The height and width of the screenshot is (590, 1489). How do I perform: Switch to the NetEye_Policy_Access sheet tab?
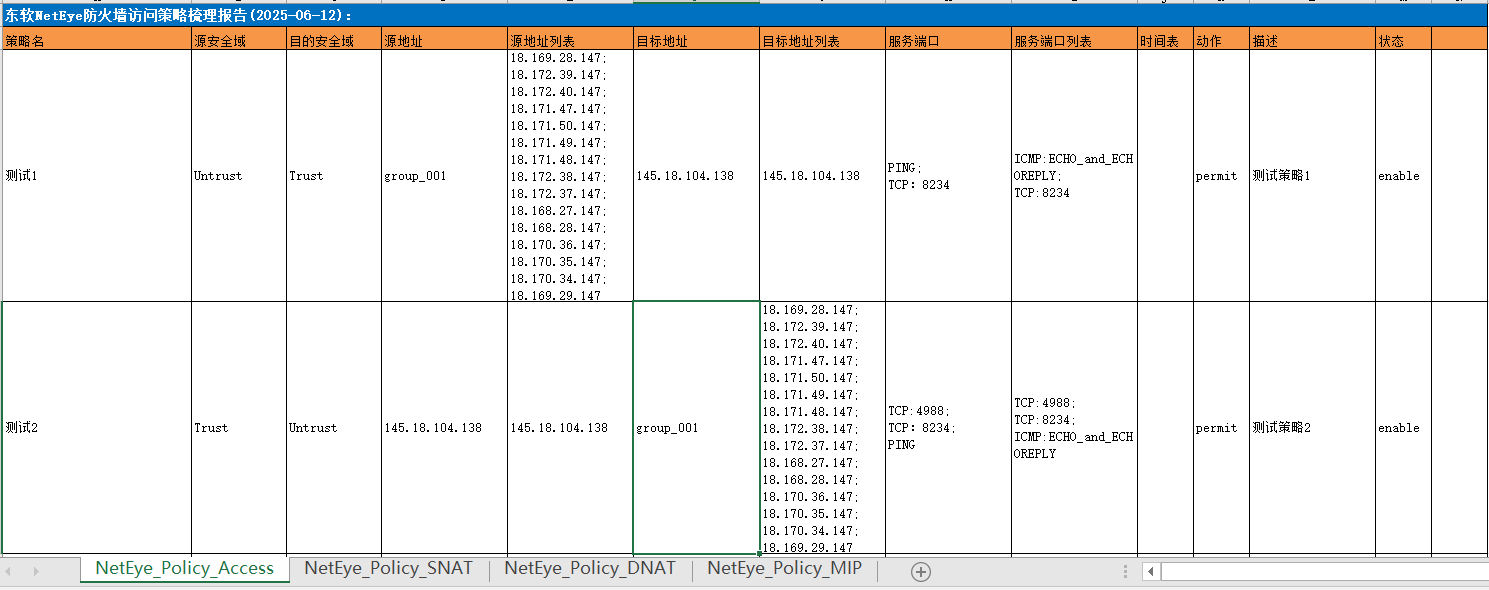[185, 569]
